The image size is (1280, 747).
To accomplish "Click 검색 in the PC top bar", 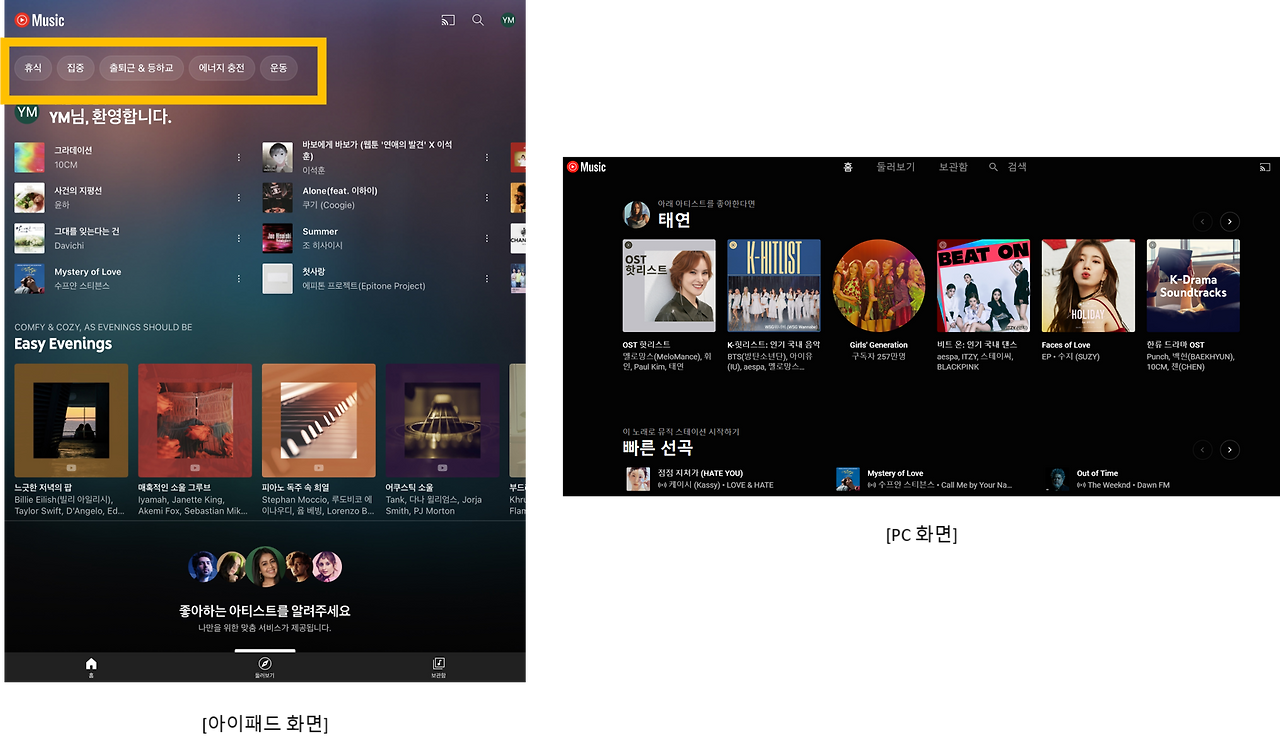I will click(x=1008, y=167).
